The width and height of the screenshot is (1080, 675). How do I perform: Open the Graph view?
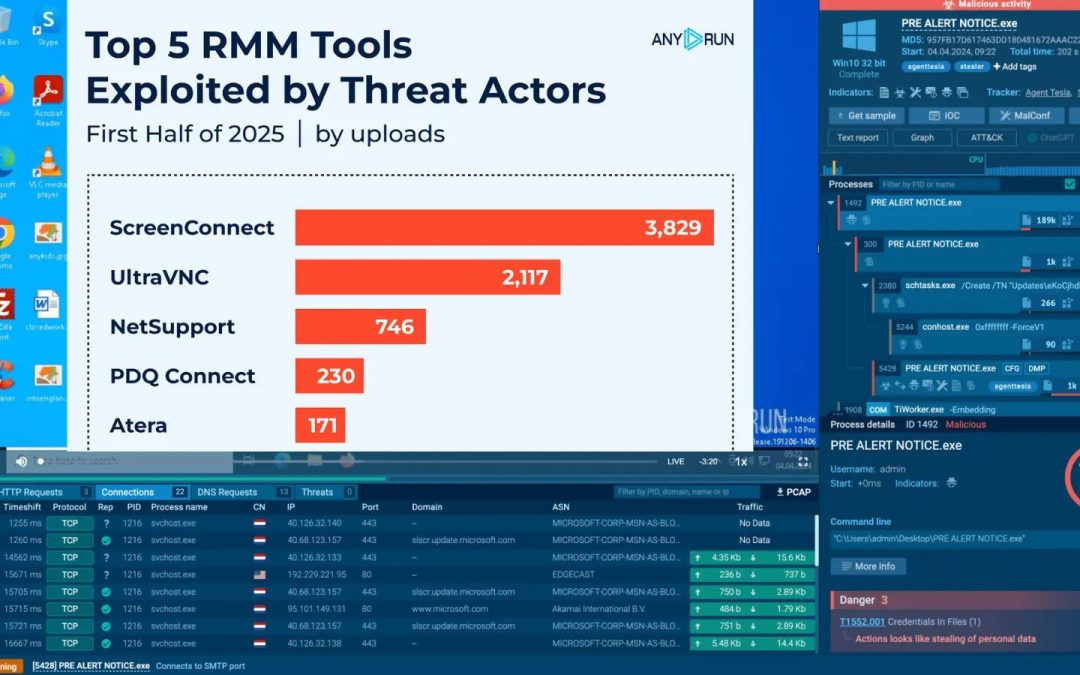[x=922, y=138]
